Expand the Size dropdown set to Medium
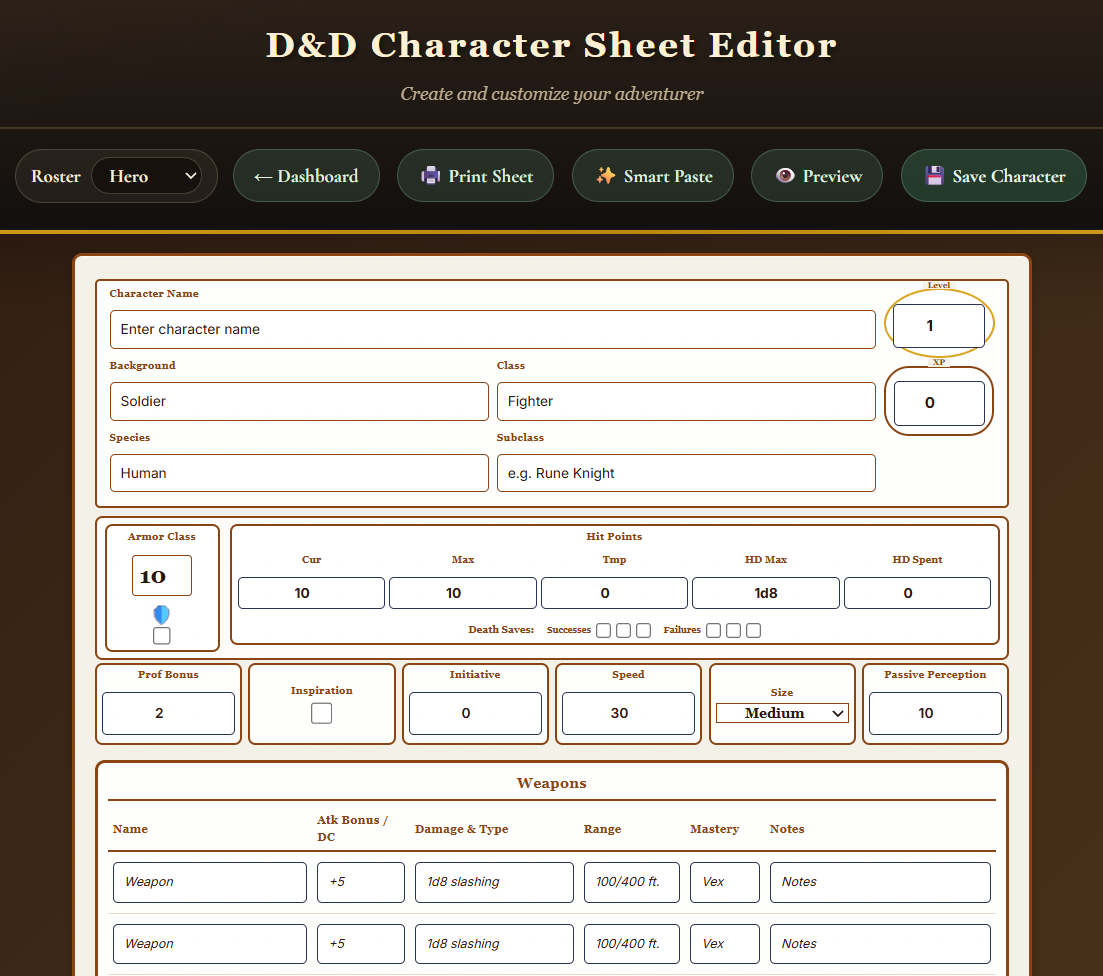The width and height of the screenshot is (1103, 976). pos(782,713)
